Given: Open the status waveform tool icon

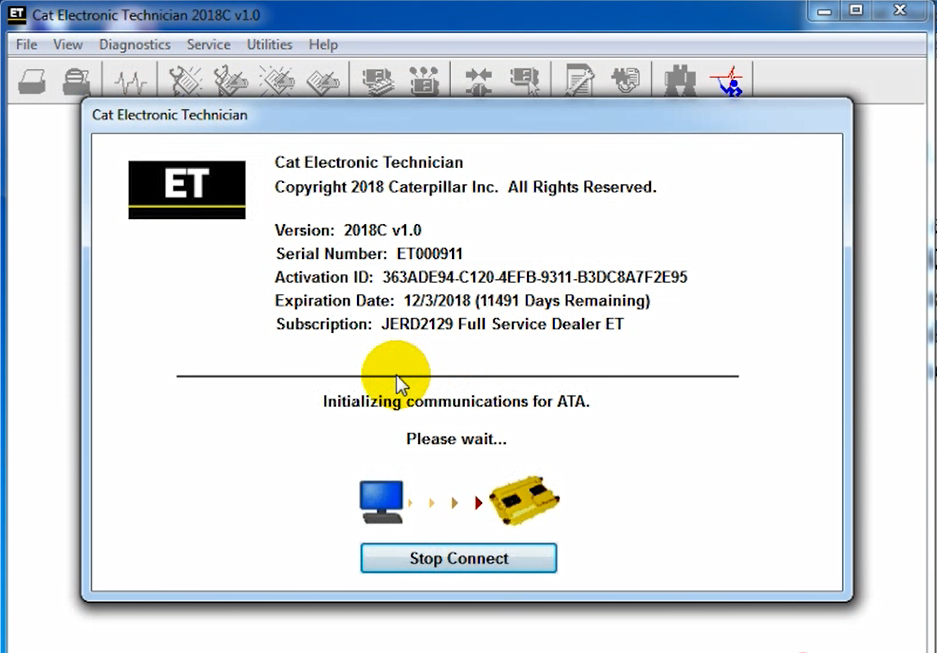Looking at the screenshot, I should coord(130,81).
